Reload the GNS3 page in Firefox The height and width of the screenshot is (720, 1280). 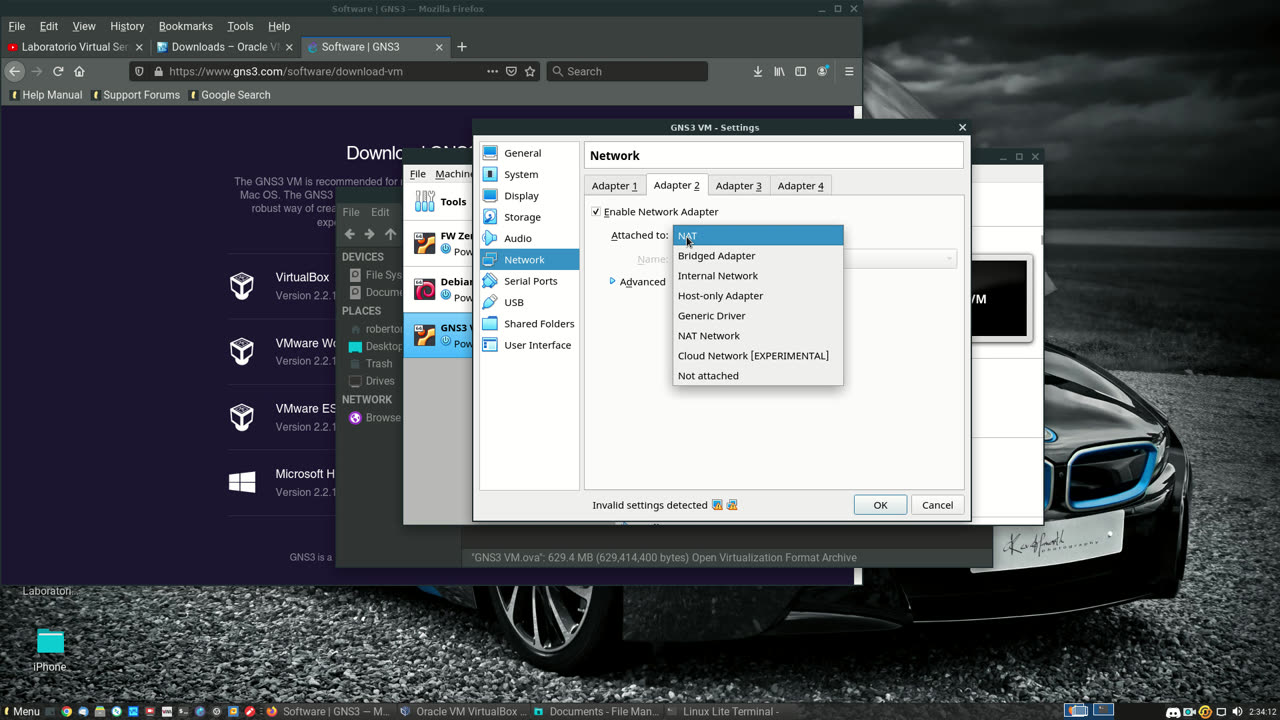tap(58, 72)
